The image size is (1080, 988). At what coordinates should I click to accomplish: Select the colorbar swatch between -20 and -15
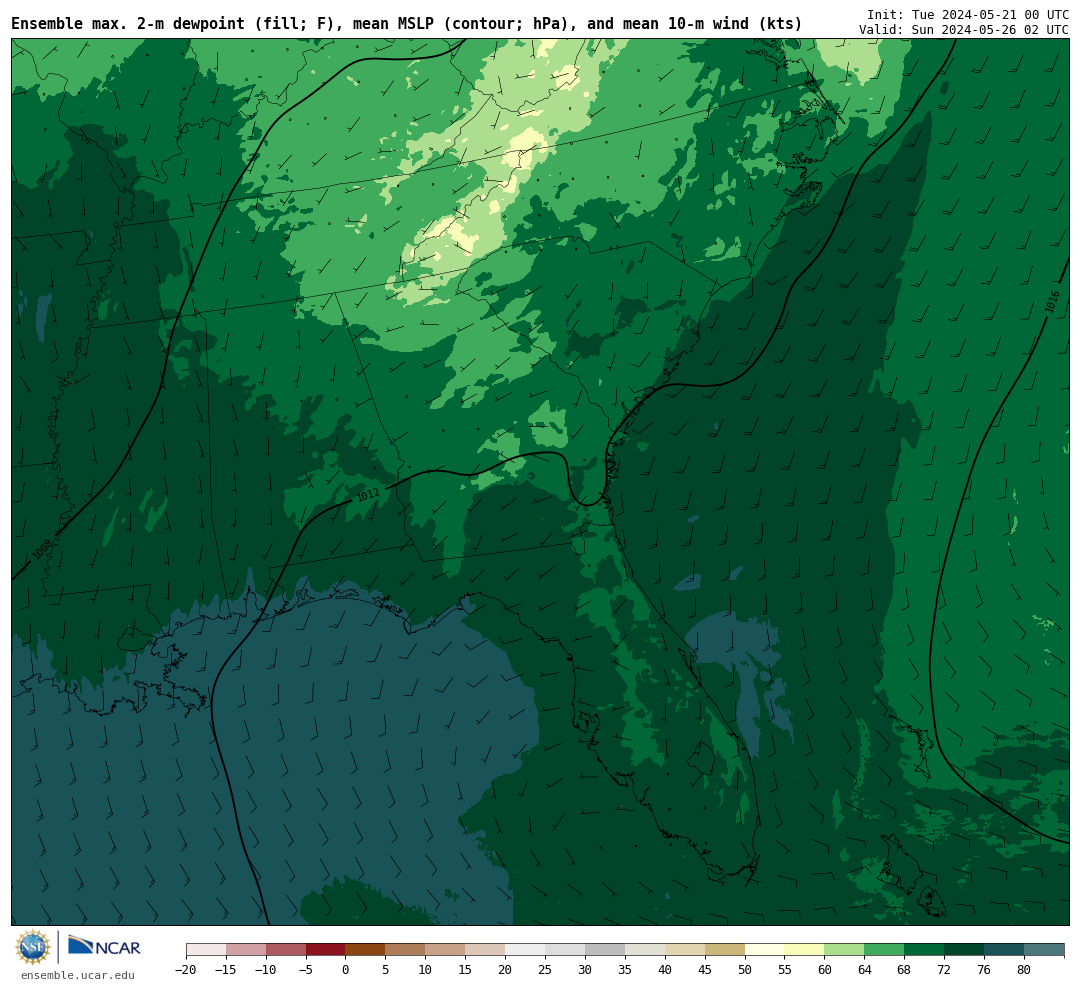click(206, 950)
